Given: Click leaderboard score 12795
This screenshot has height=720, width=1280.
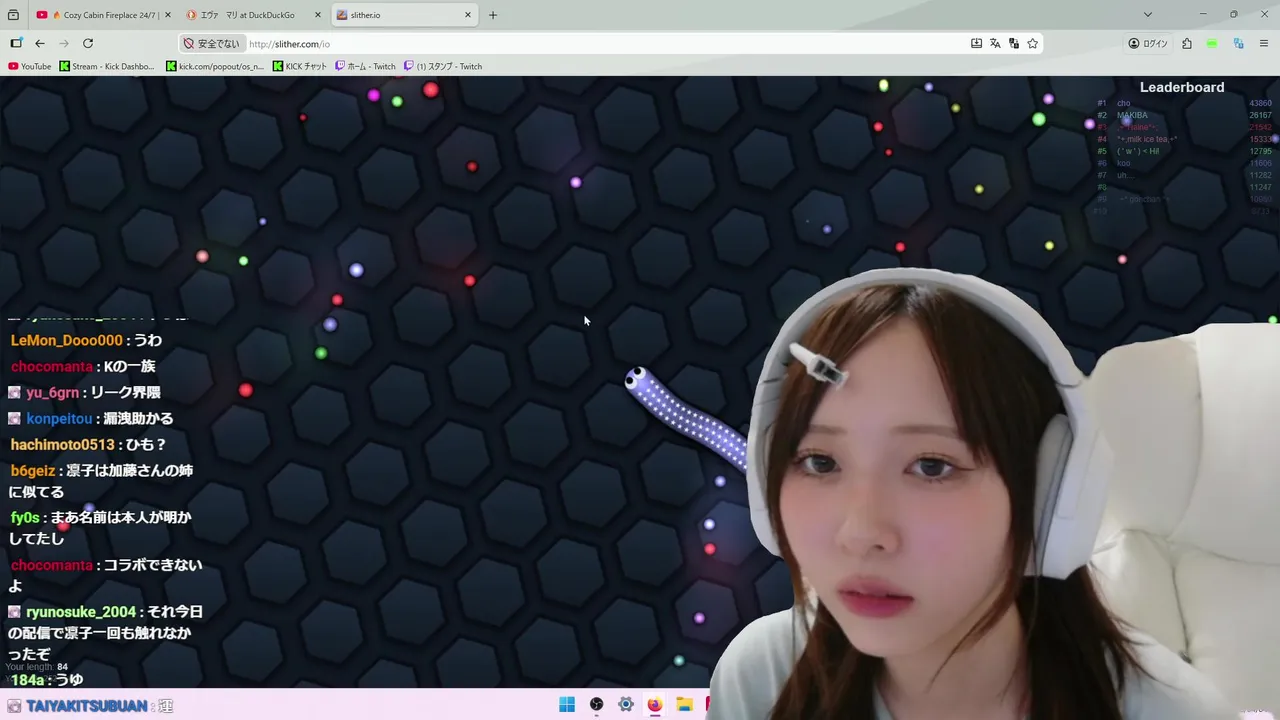Looking at the screenshot, I should 1260,151.
